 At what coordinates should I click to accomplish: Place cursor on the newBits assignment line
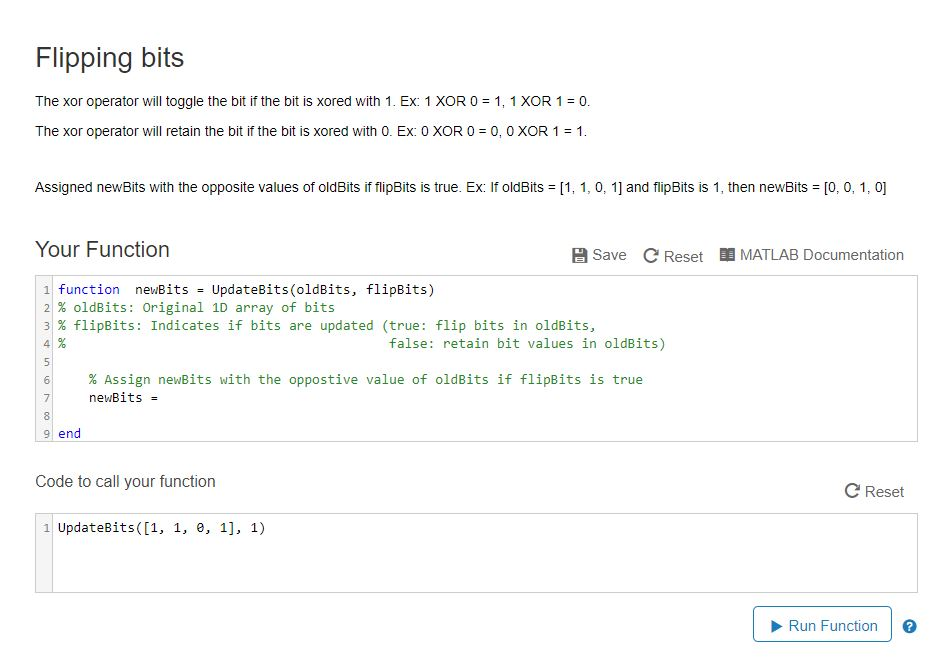123,397
